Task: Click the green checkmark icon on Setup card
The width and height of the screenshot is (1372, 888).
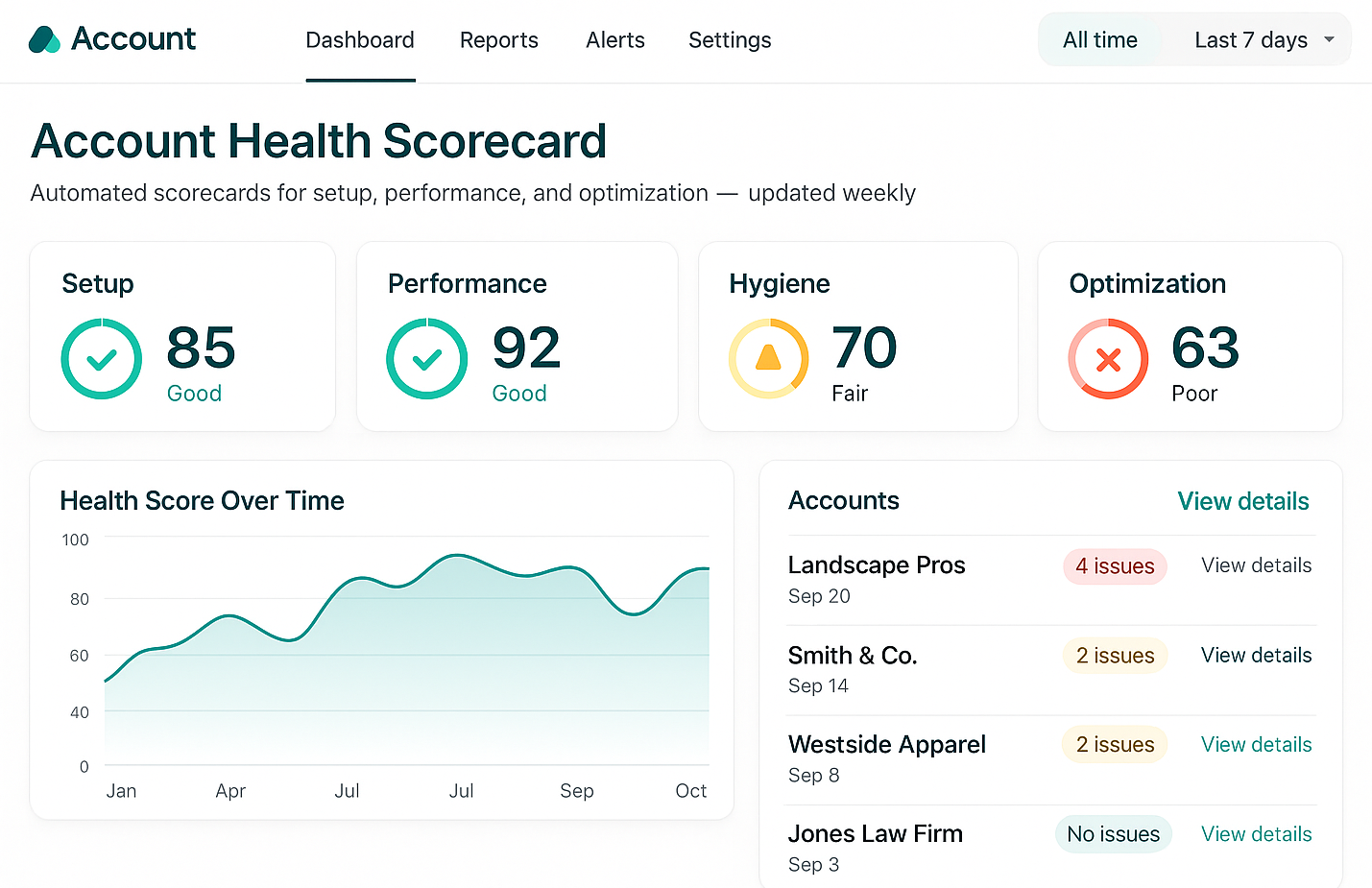Action: 101,359
